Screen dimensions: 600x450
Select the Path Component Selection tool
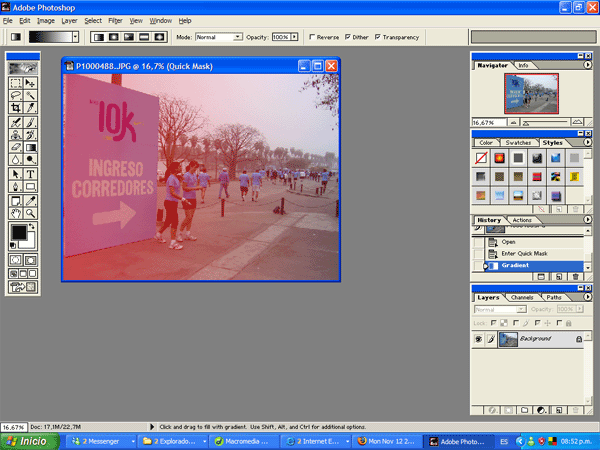click(x=16, y=174)
